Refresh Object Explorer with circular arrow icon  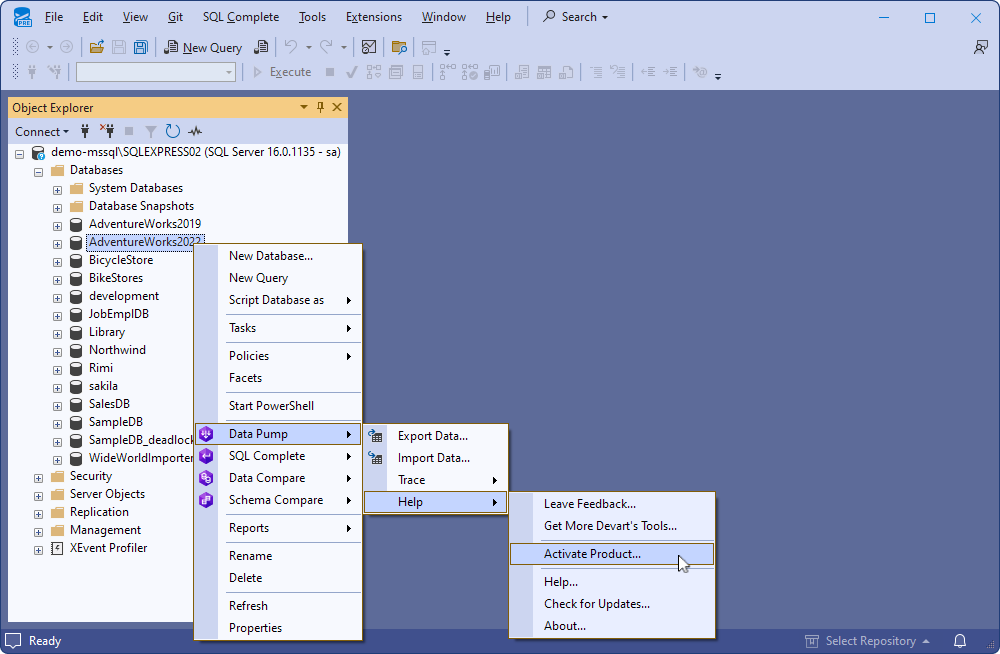(x=172, y=131)
